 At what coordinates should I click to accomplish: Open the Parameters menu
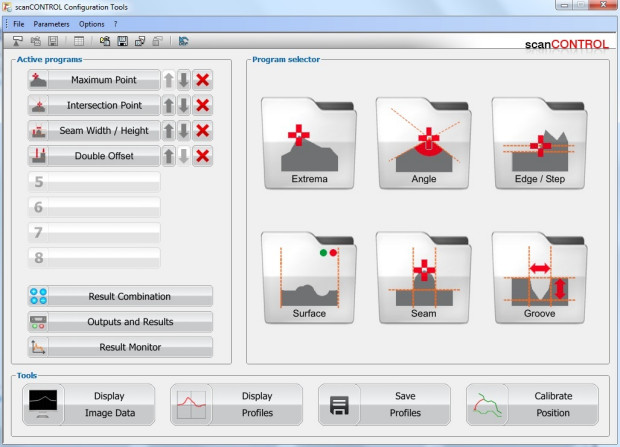click(52, 23)
